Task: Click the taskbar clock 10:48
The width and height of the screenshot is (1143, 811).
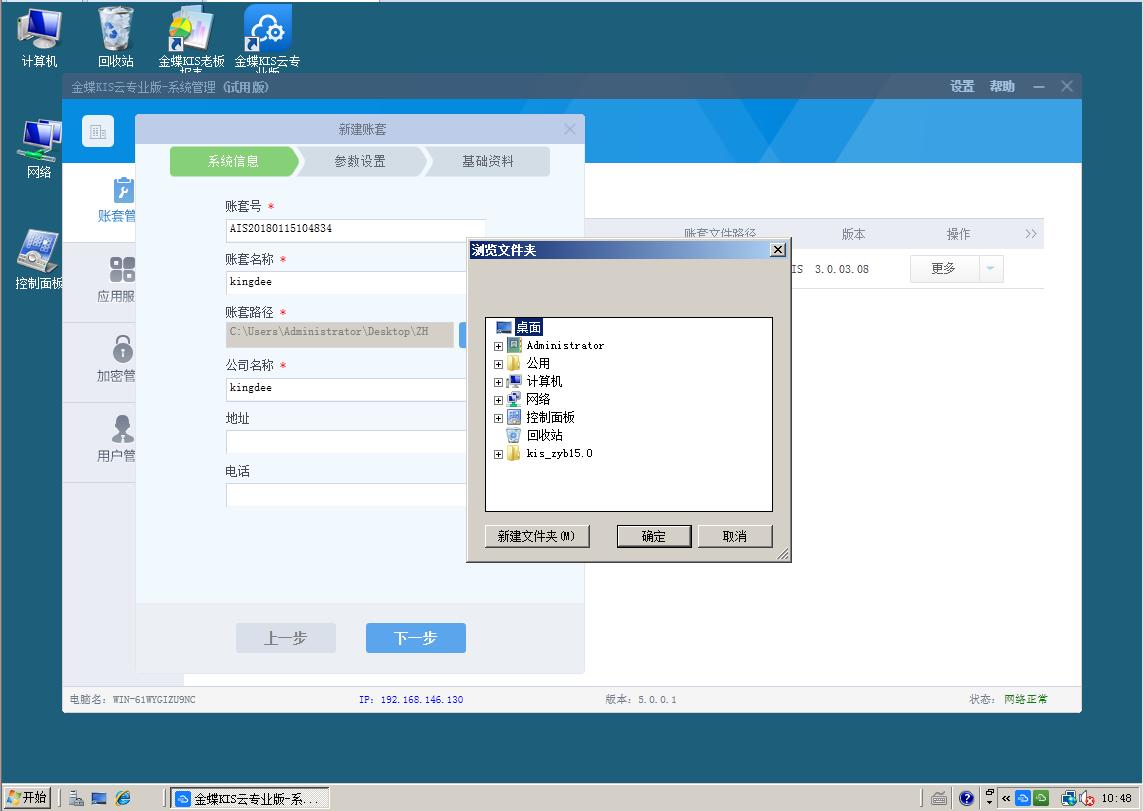Action: (1117, 799)
